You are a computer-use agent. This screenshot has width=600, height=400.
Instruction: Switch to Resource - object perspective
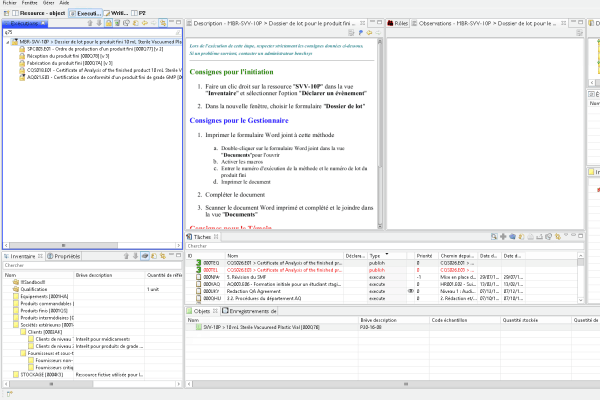pyautogui.click(x=39, y=13)
